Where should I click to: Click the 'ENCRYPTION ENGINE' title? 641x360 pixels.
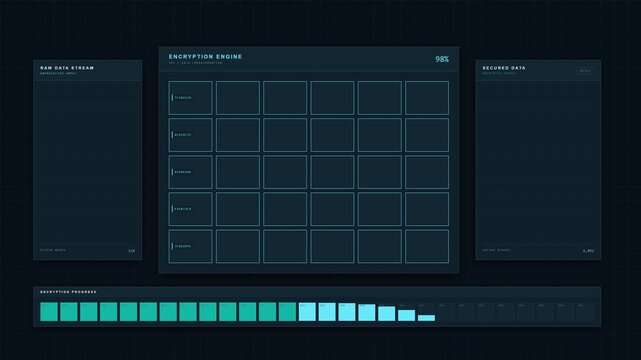[x=205, y=57]
